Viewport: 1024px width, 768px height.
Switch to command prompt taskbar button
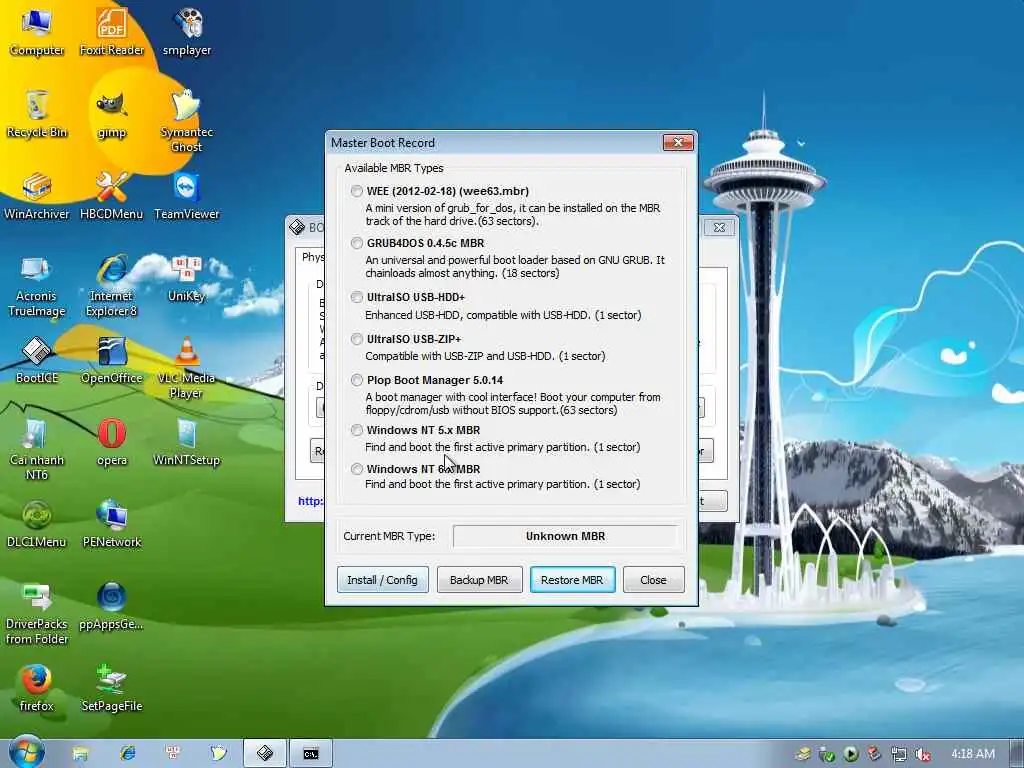311,754
